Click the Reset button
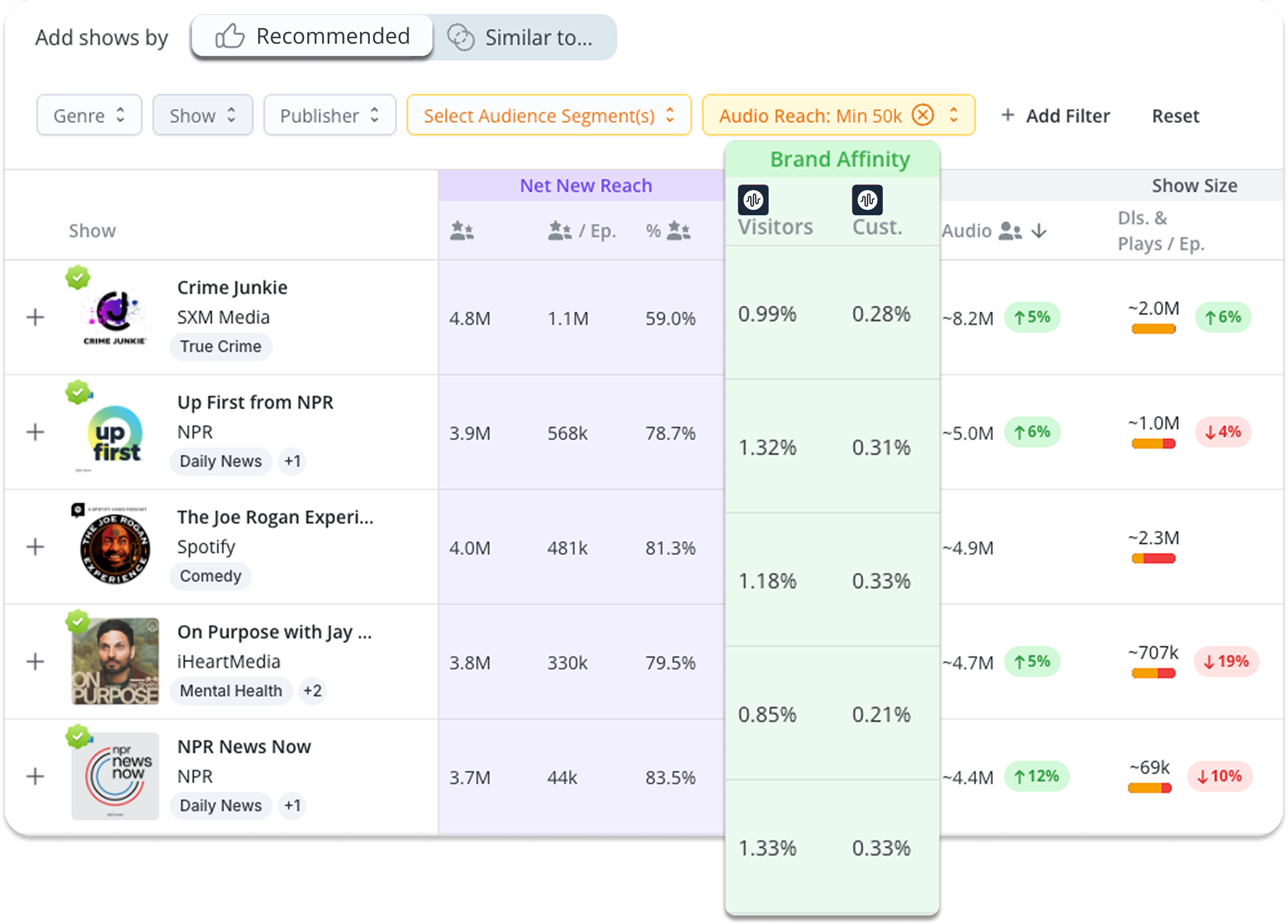 click(x=1175, y=115)
